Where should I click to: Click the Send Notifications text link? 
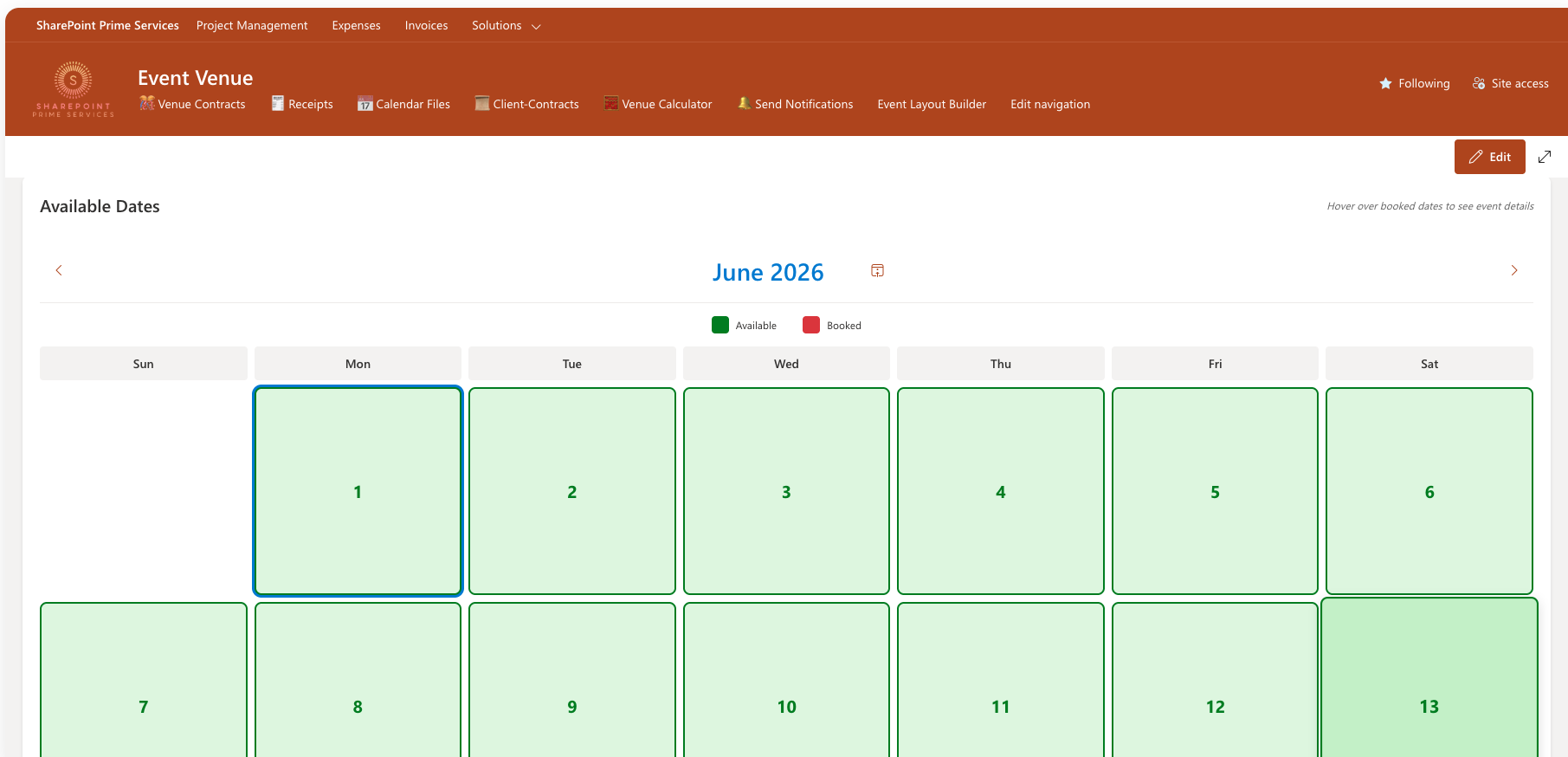pyautogui.click(x=803, y=104)
